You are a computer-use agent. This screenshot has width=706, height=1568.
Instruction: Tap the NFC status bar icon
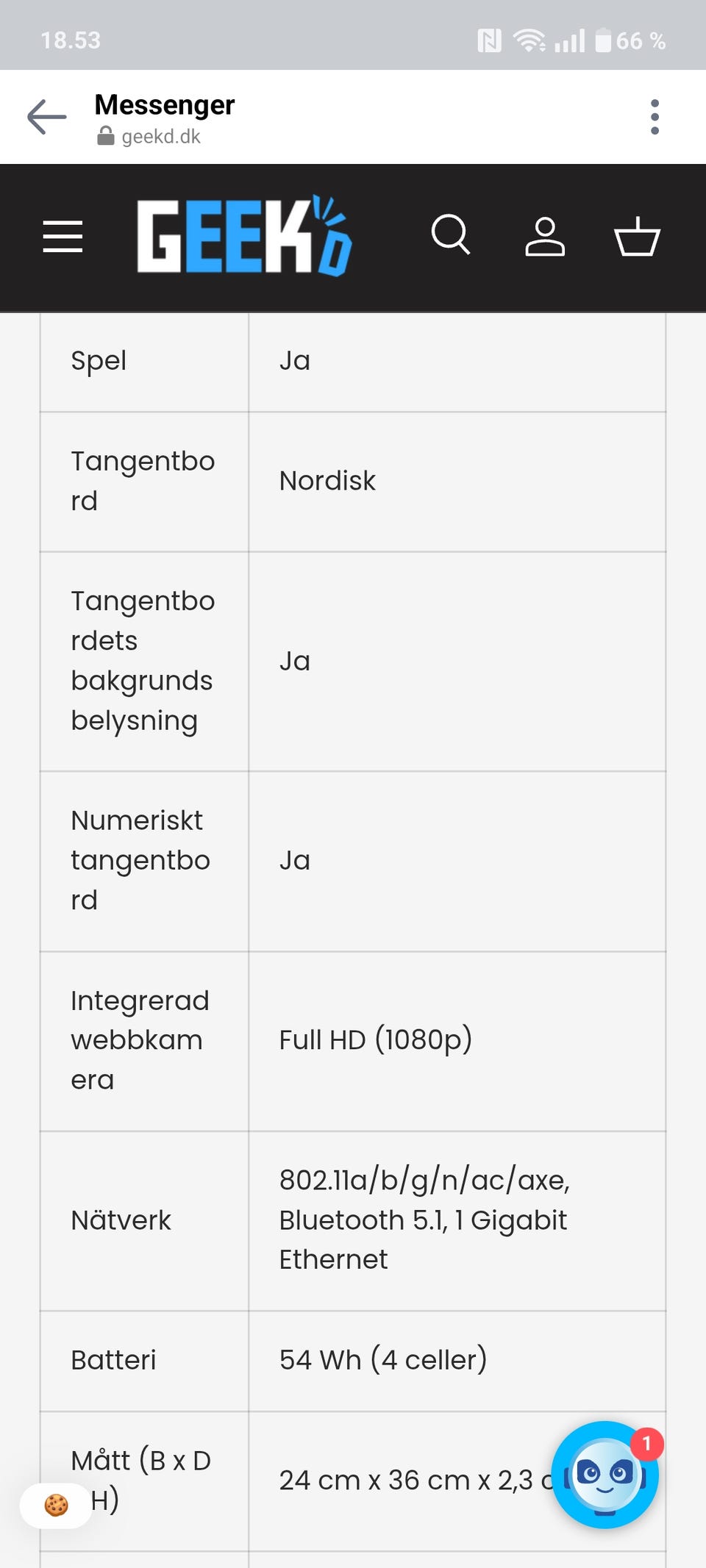[489, 40]
